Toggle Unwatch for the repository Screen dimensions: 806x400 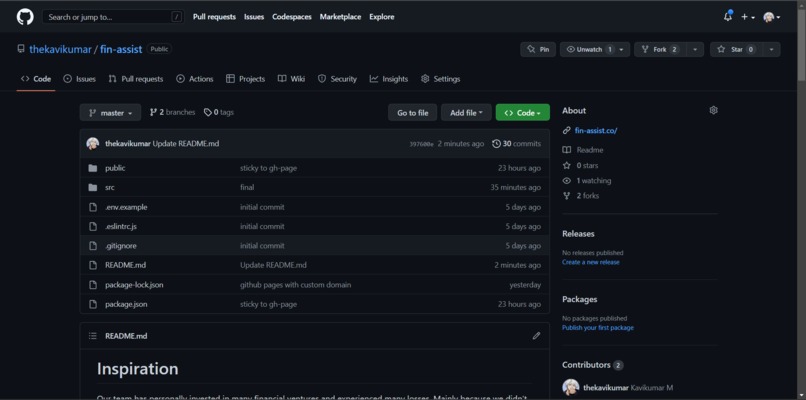(590, 49)
